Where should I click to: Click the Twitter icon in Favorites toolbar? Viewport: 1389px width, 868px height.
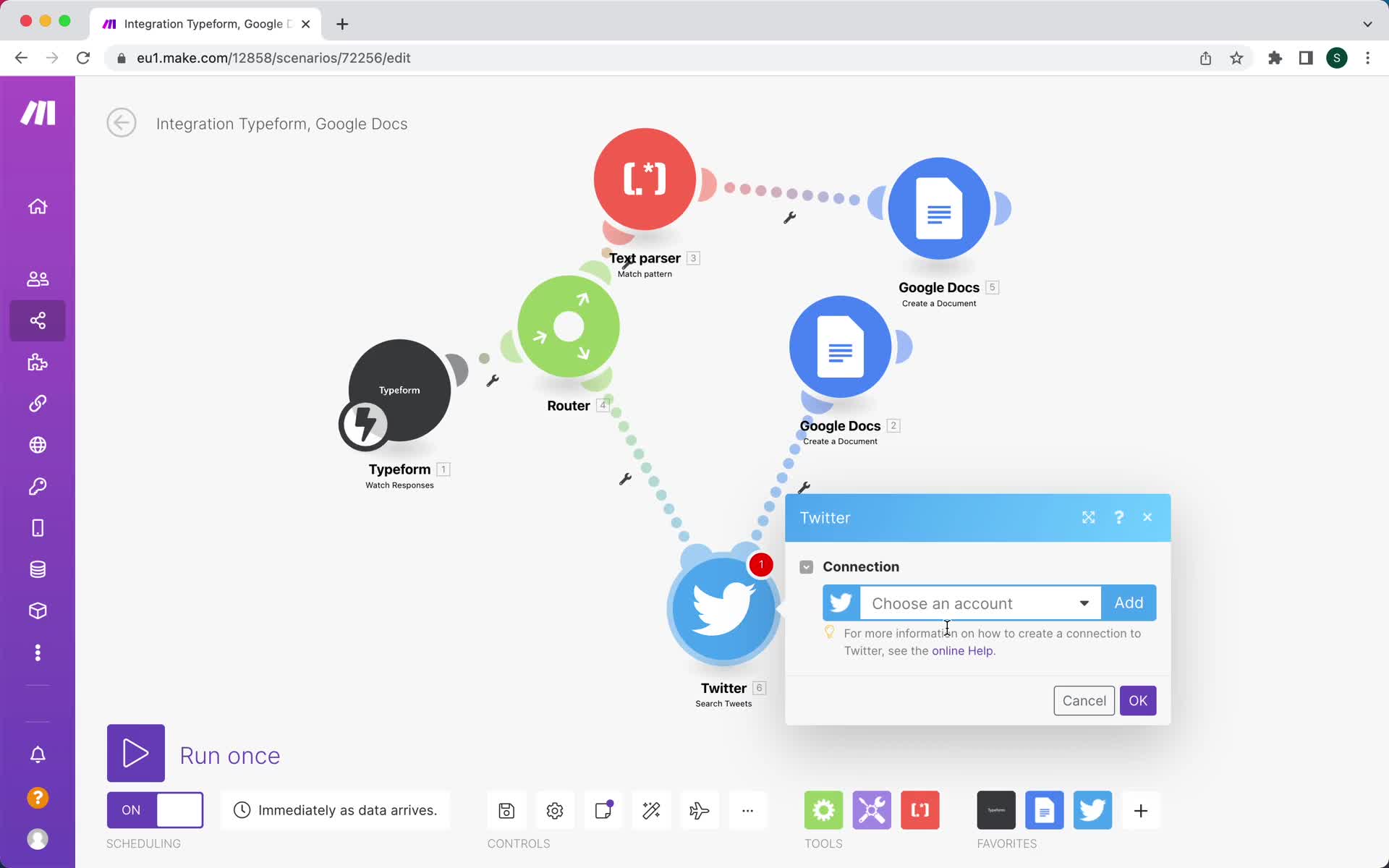click(1093, 810)
